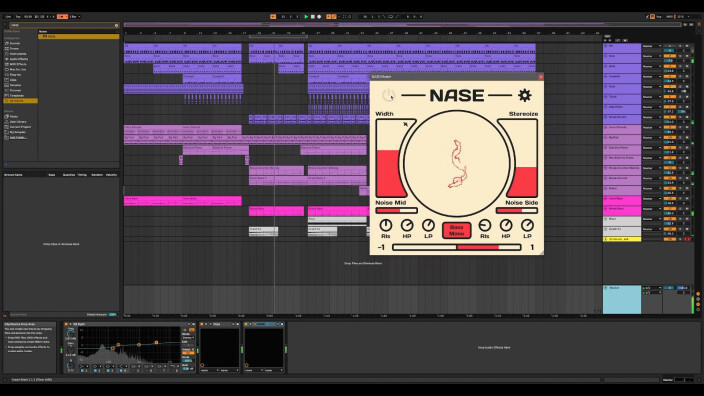Click the Stop button in transport bar
Screen dimensions: 704x396
[313, 17]
